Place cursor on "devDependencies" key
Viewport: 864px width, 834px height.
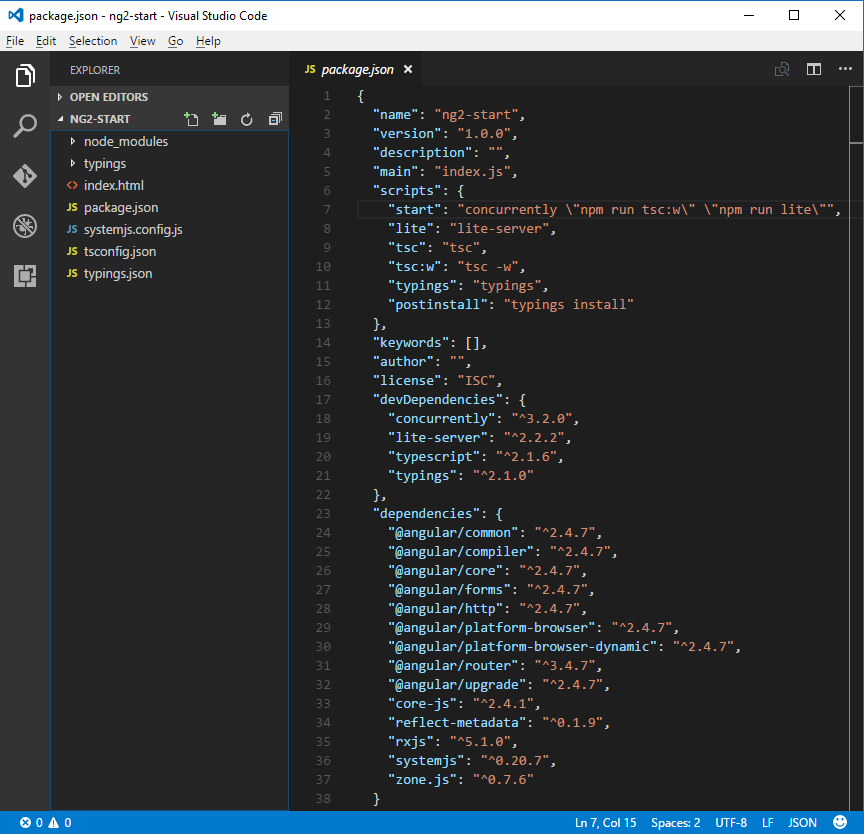click(438, 399)
